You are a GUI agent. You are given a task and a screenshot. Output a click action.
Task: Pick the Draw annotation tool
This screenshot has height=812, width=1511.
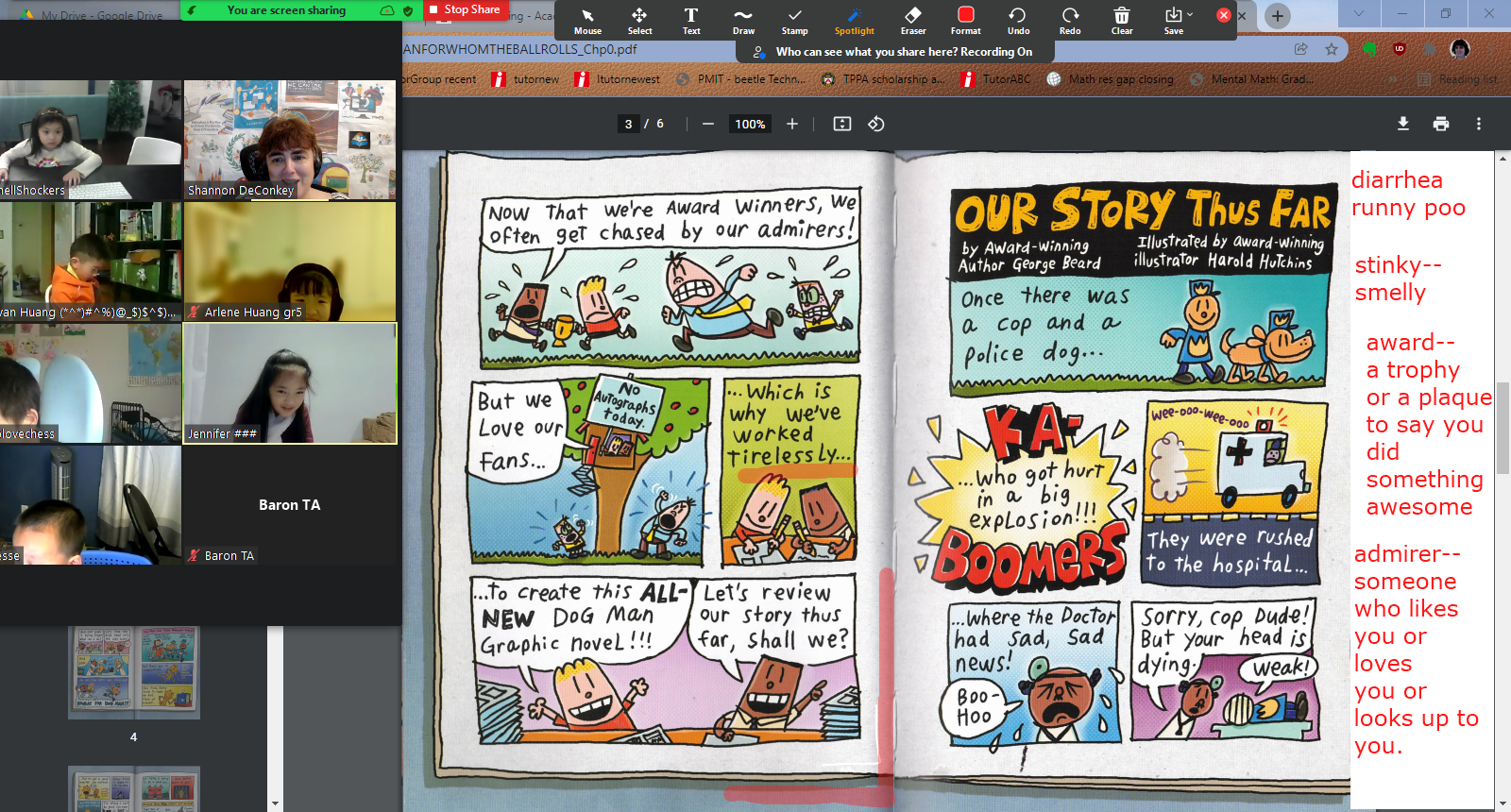743,20
